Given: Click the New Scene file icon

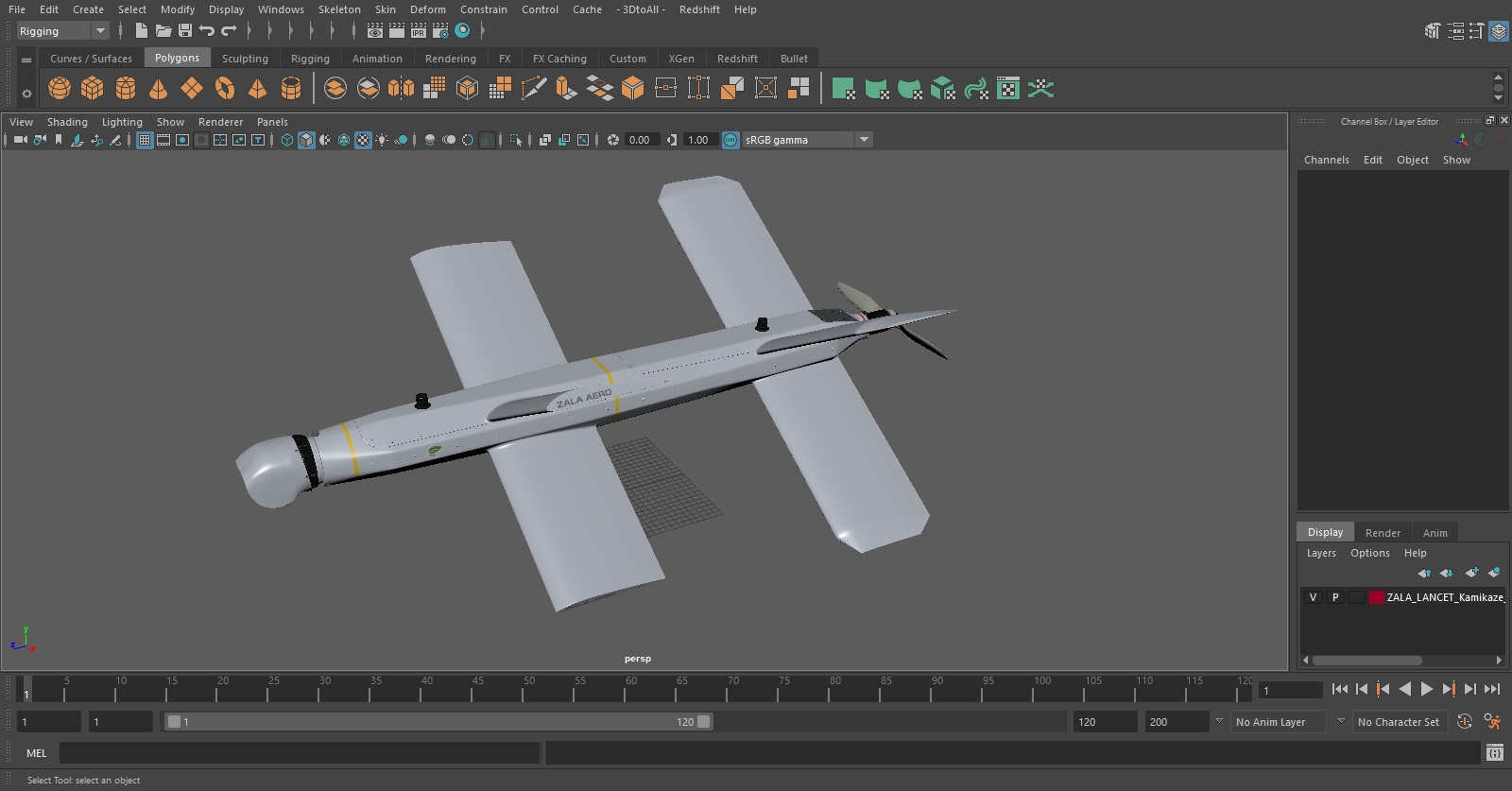Looking at the screenshot, I should pos(141,31).
